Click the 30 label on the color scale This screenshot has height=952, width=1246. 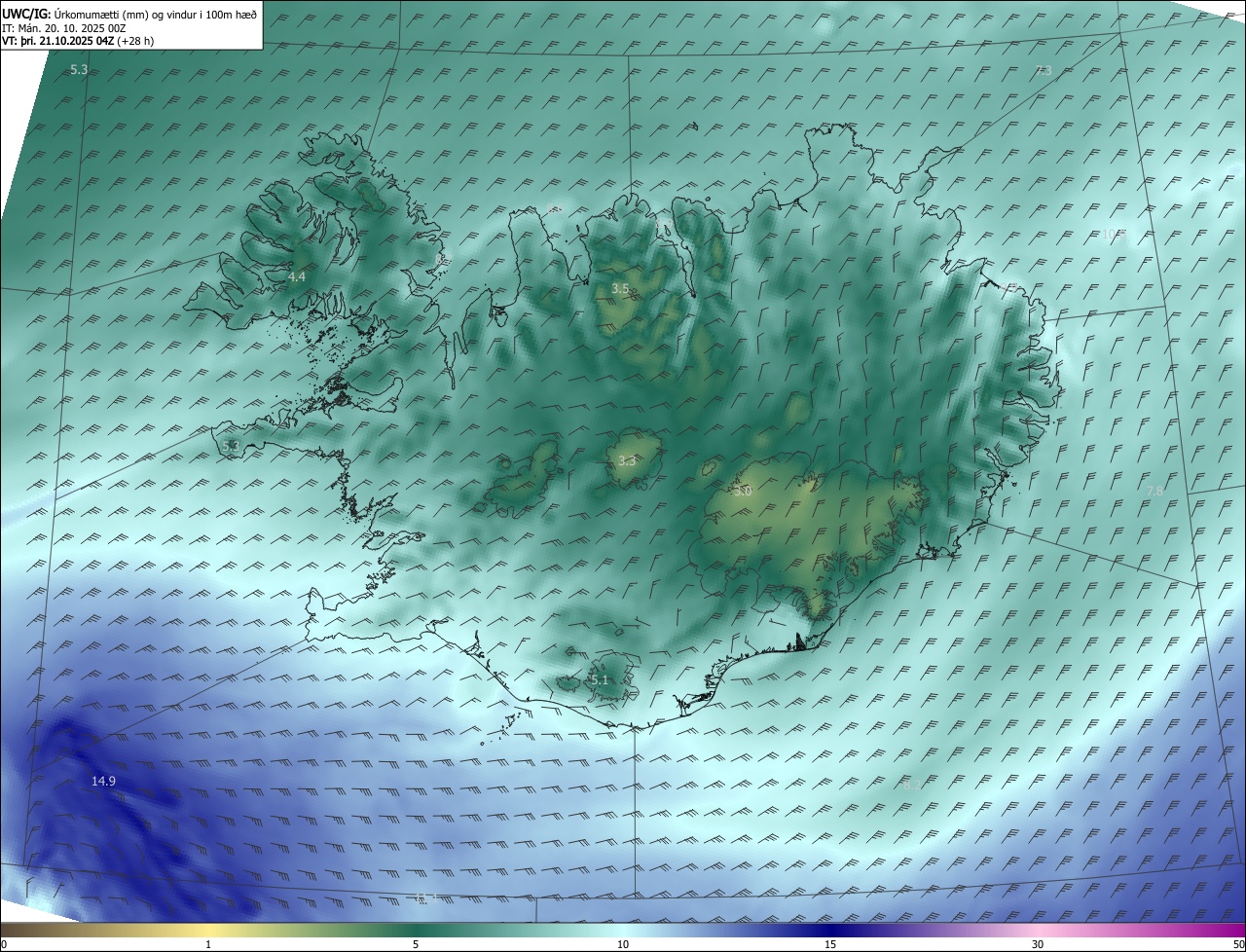coord(1038,944)
